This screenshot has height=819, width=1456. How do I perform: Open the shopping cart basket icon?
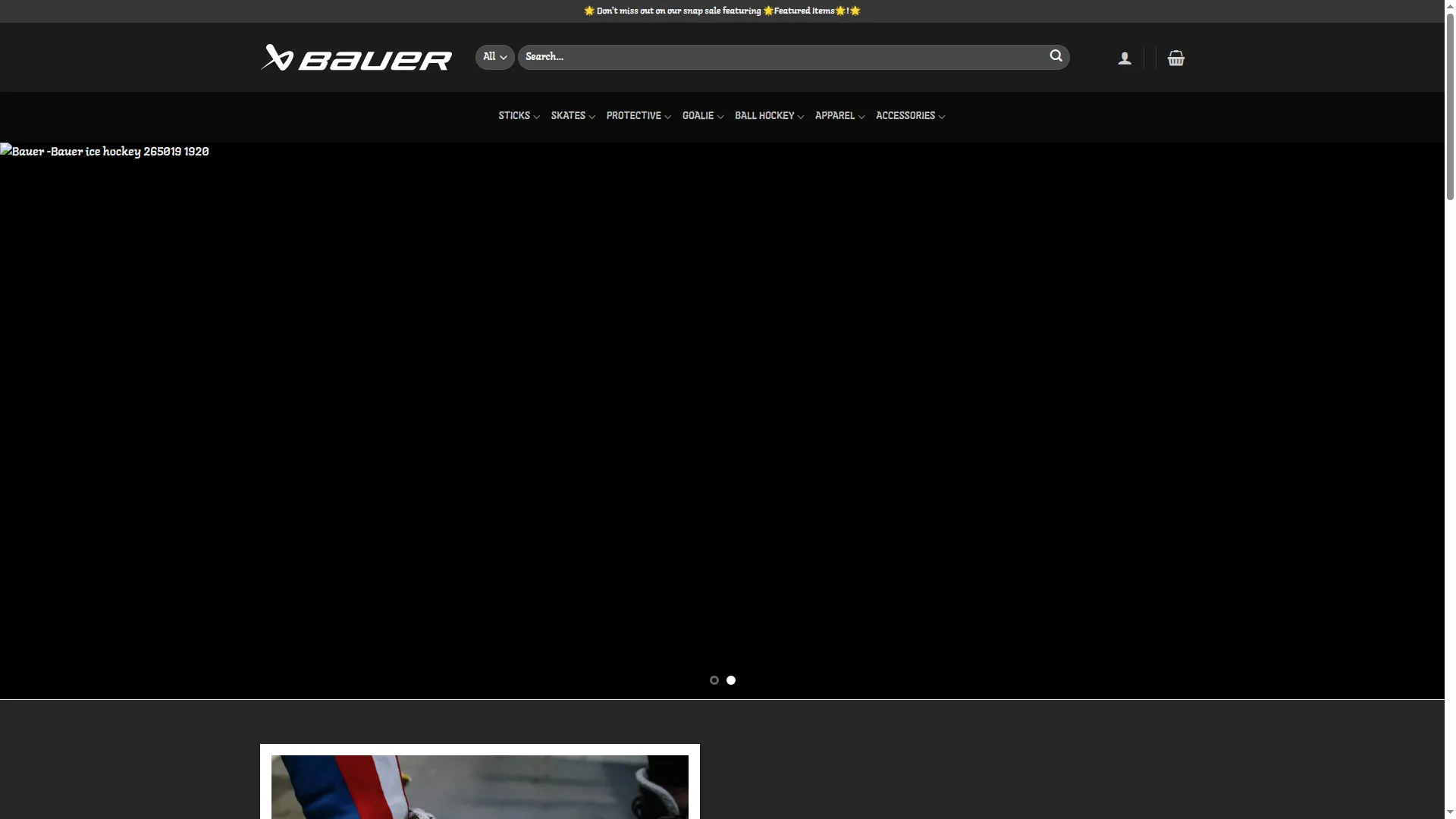(x=1176, y=58)
